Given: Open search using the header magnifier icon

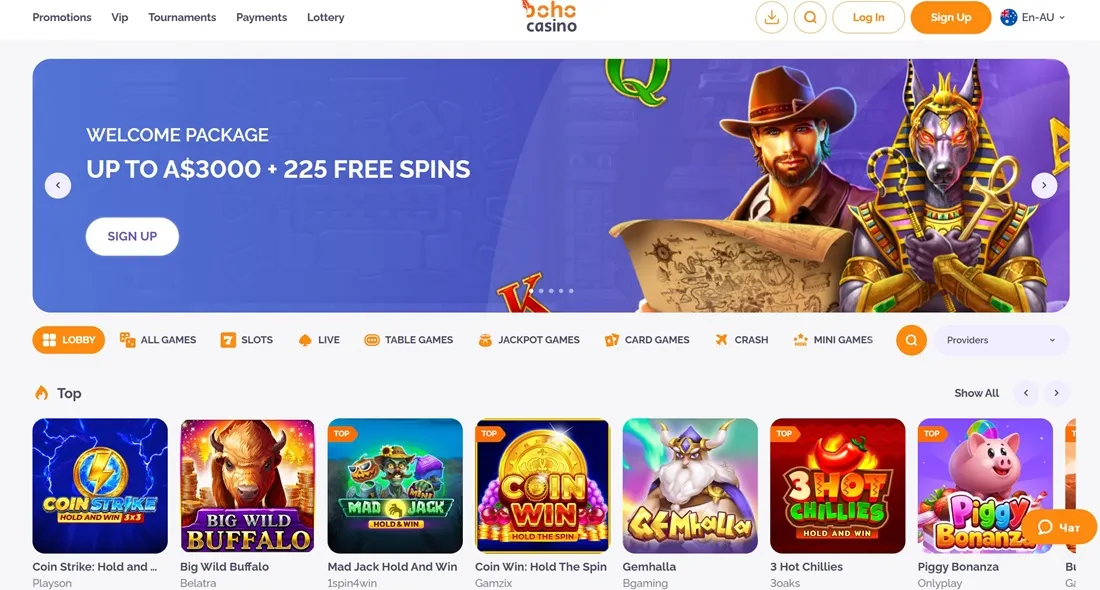Looking at the screenshot, I should [810, 18].
